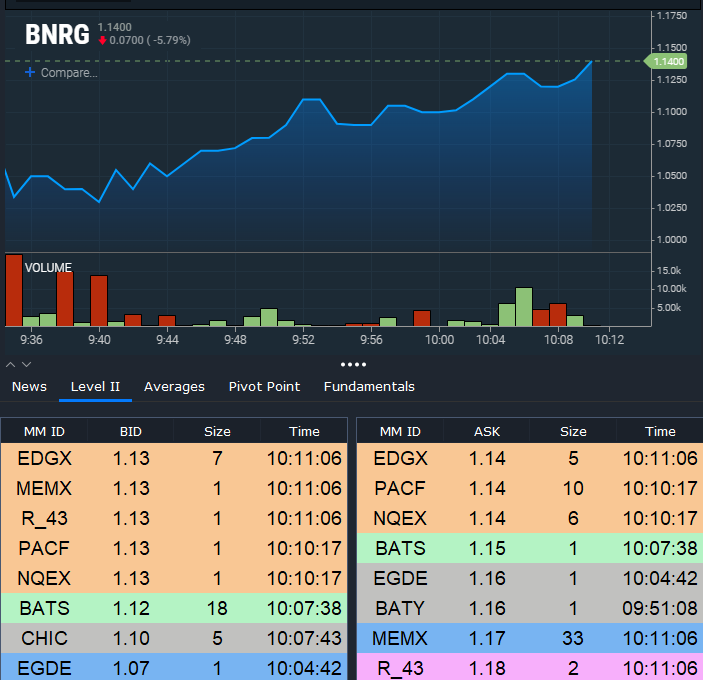Click ask size 33 in MEMX row
This screenshot has height=680, width=703.
coord(573,638)
